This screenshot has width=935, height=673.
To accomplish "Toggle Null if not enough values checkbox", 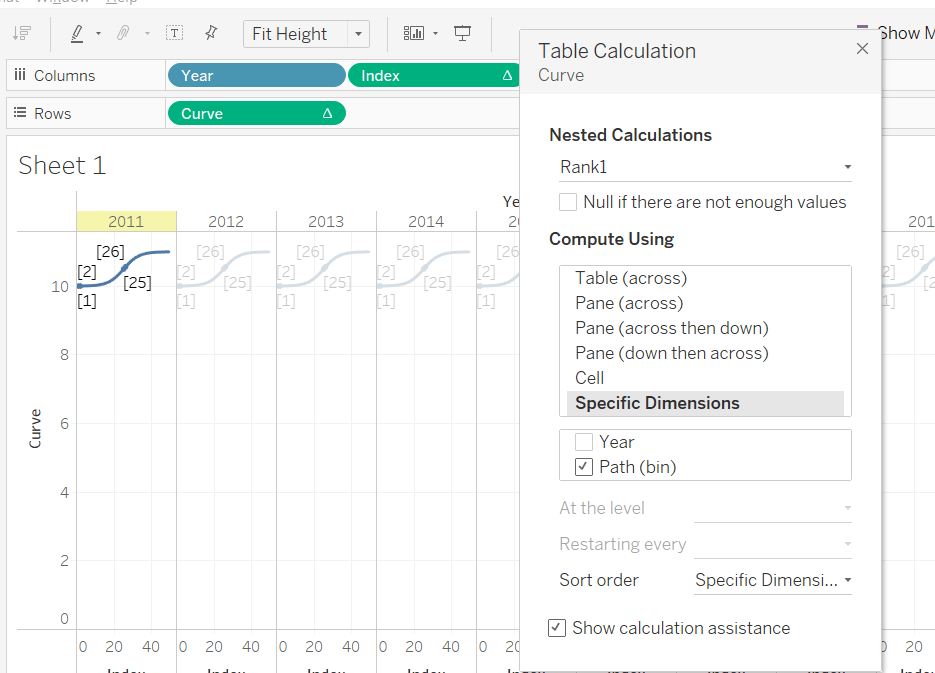I will coord(568,202).
